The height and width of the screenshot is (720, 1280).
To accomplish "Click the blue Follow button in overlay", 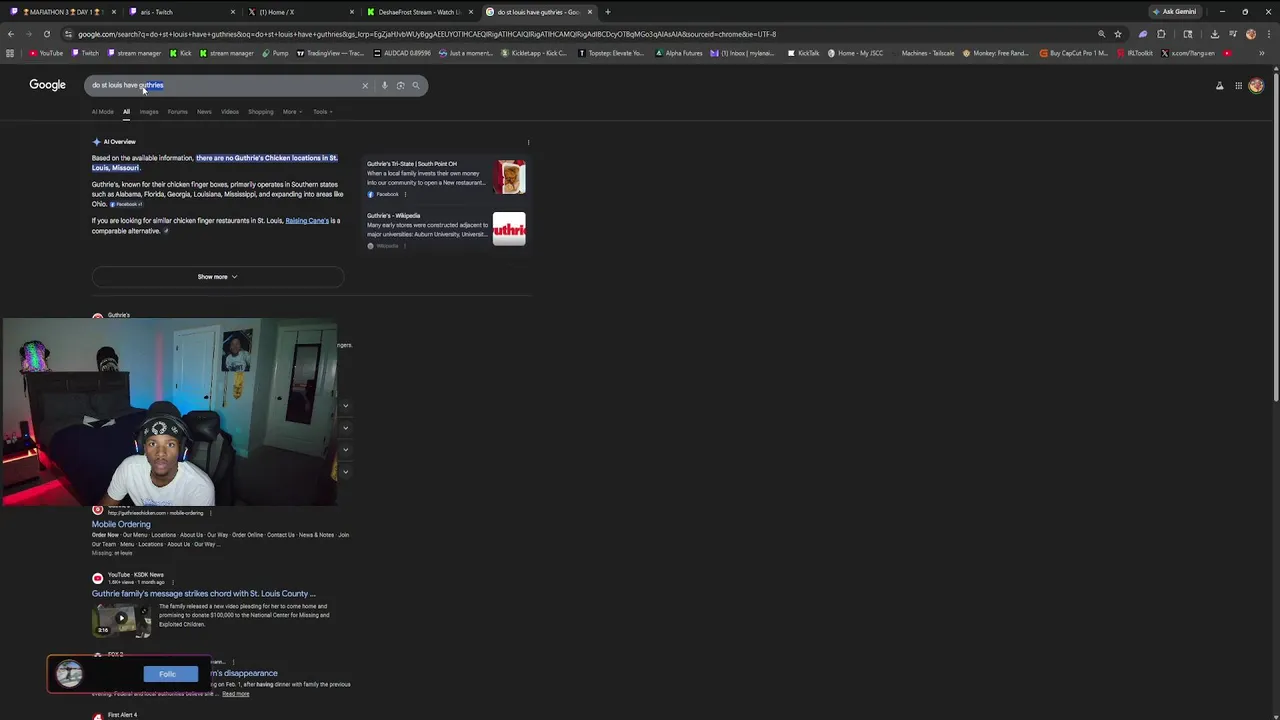I will 170,674.
